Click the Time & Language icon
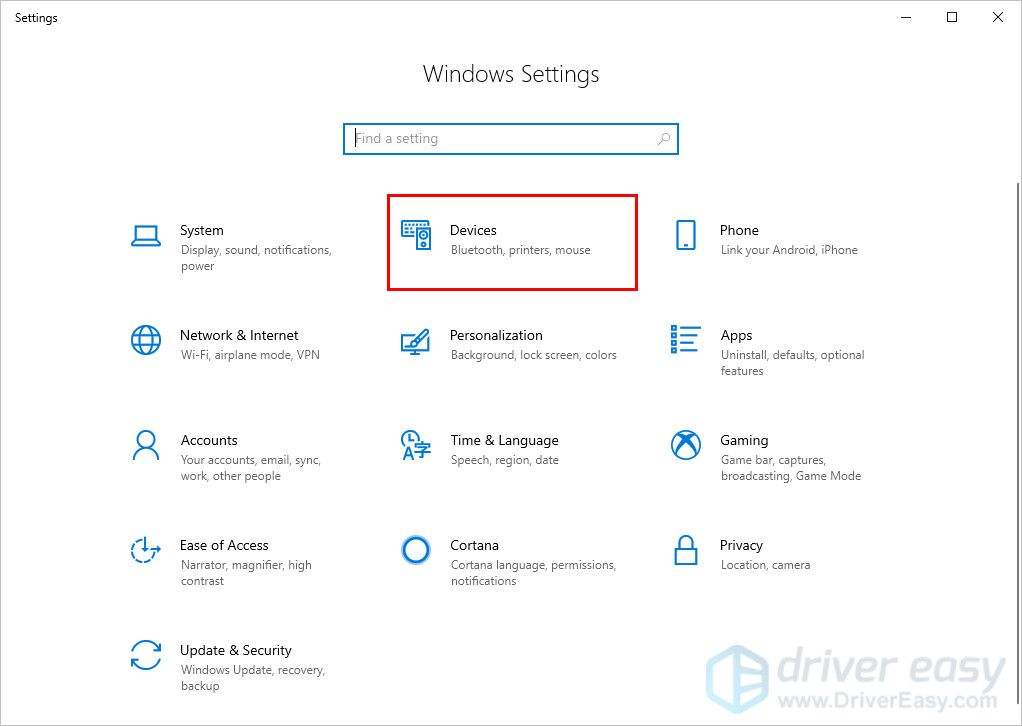1022x726 pixels. [415, 445]
